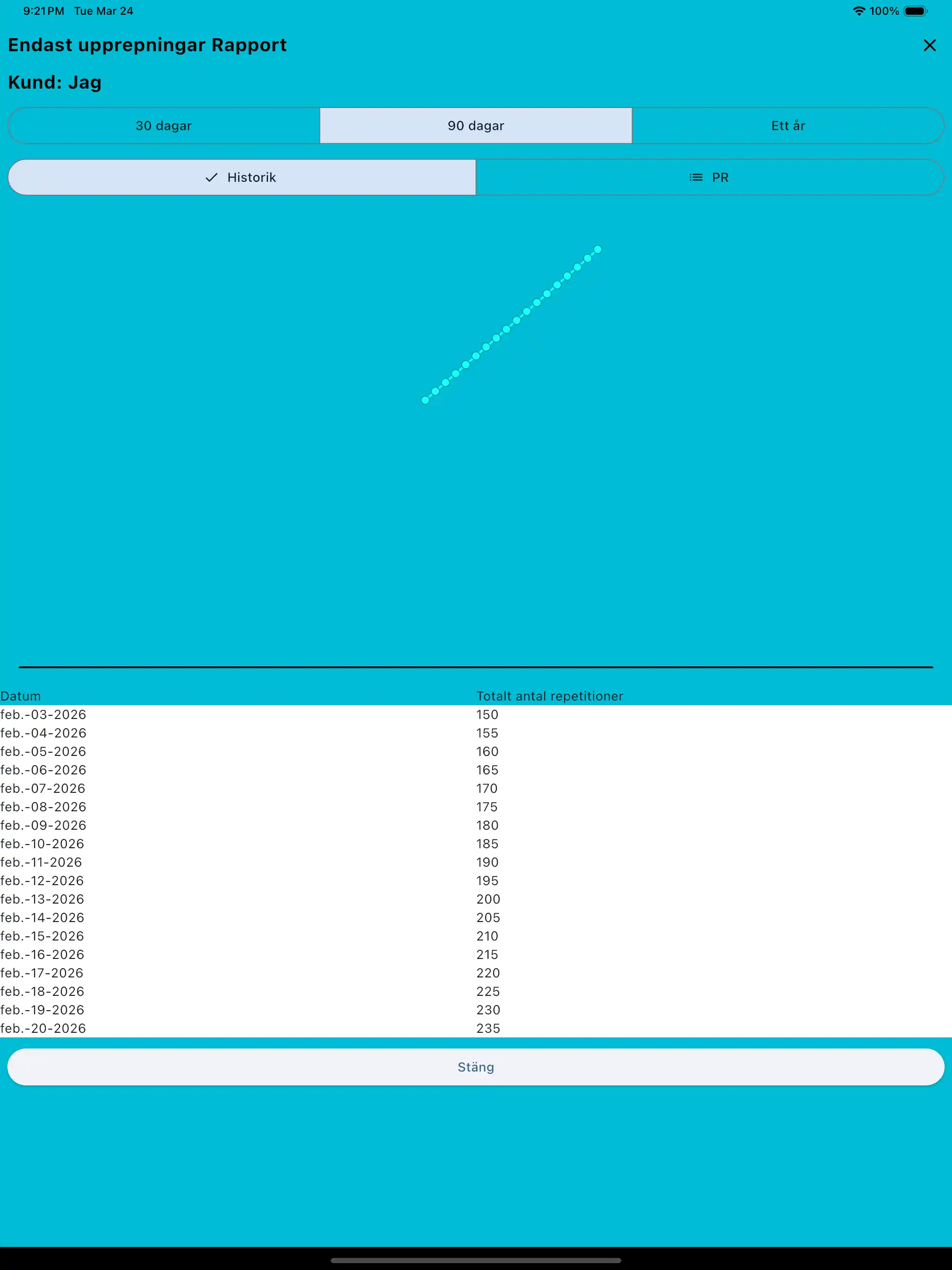952x1270 pixels.
Task: Click the Datum column header
Action: (21, 696)
